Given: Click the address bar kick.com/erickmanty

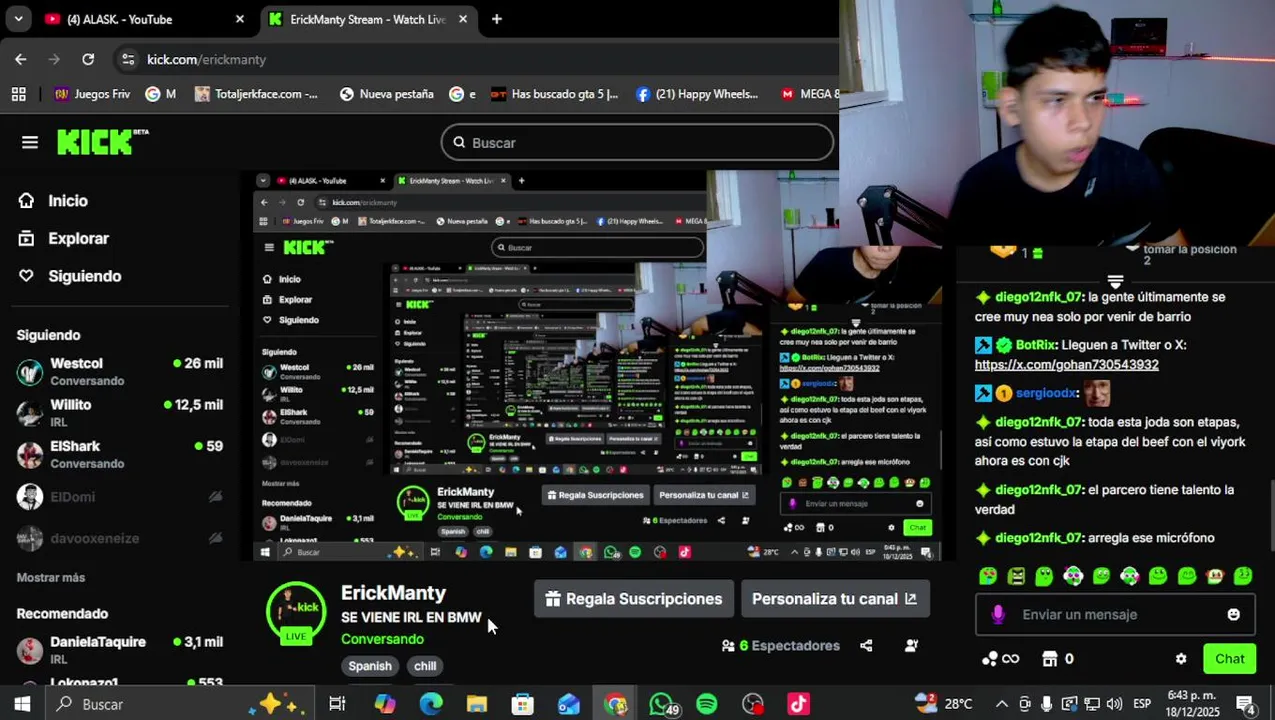Looking at the screenshot, I should 206,60.
